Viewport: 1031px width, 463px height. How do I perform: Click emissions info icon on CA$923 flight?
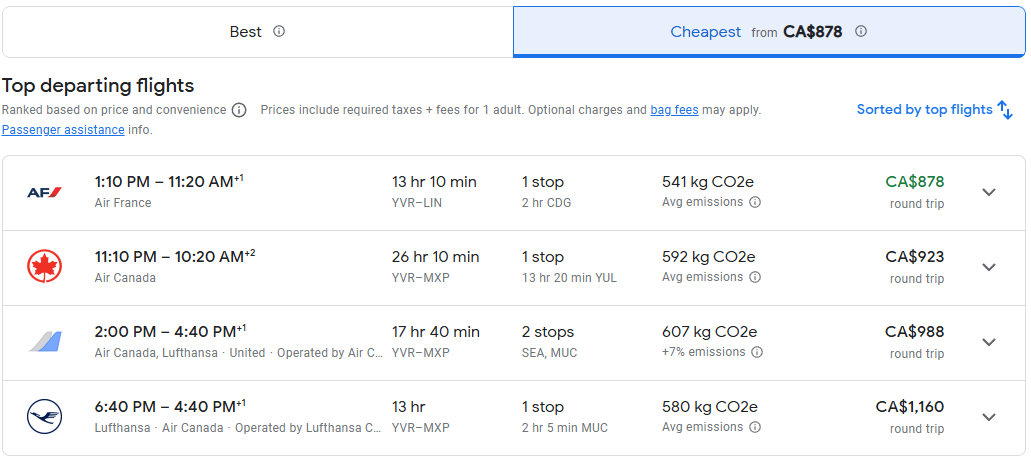pyautogui.click(x=755, y=277)
